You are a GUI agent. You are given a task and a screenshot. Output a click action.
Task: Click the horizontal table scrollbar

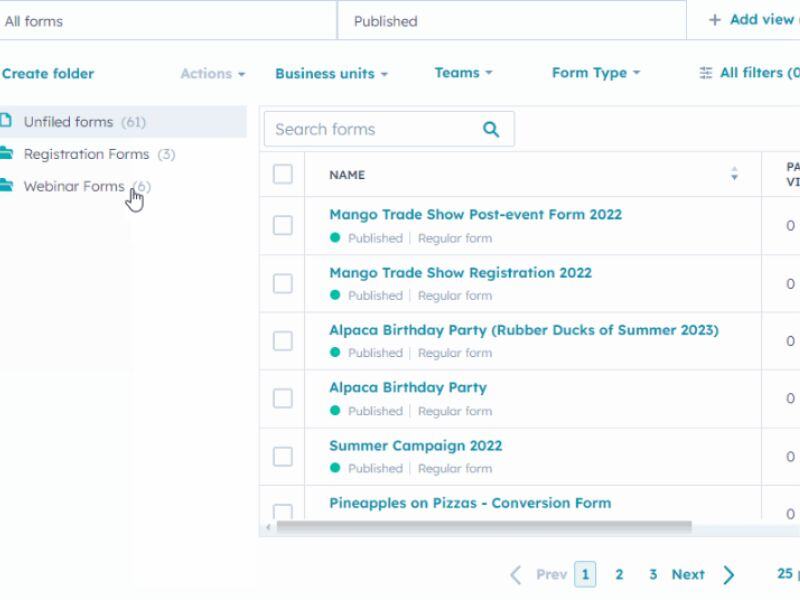pyautogui.click(x=484, y=527)
